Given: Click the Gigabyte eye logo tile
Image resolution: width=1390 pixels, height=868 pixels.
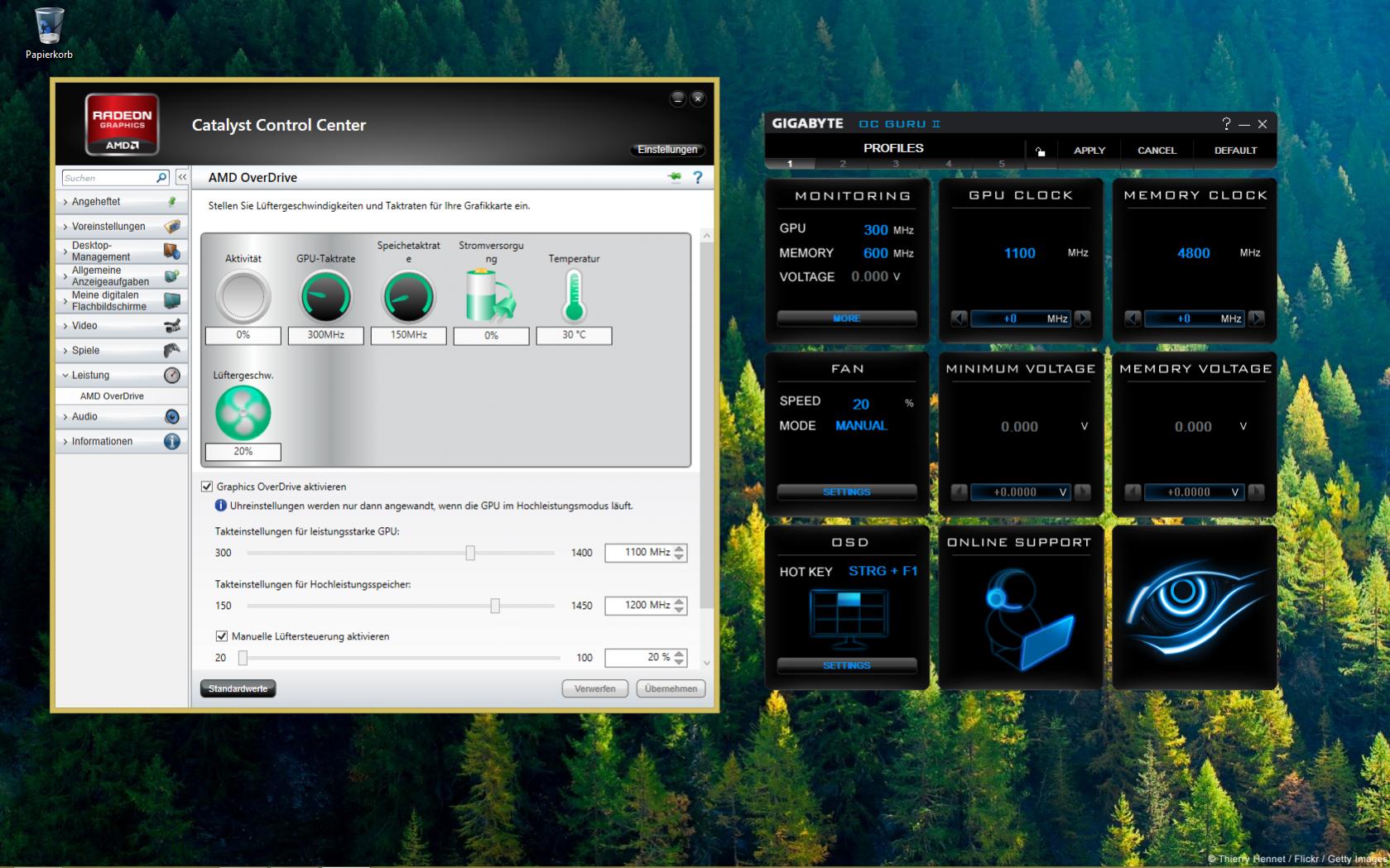Looking at the screenshot, I should [1195, 607].
